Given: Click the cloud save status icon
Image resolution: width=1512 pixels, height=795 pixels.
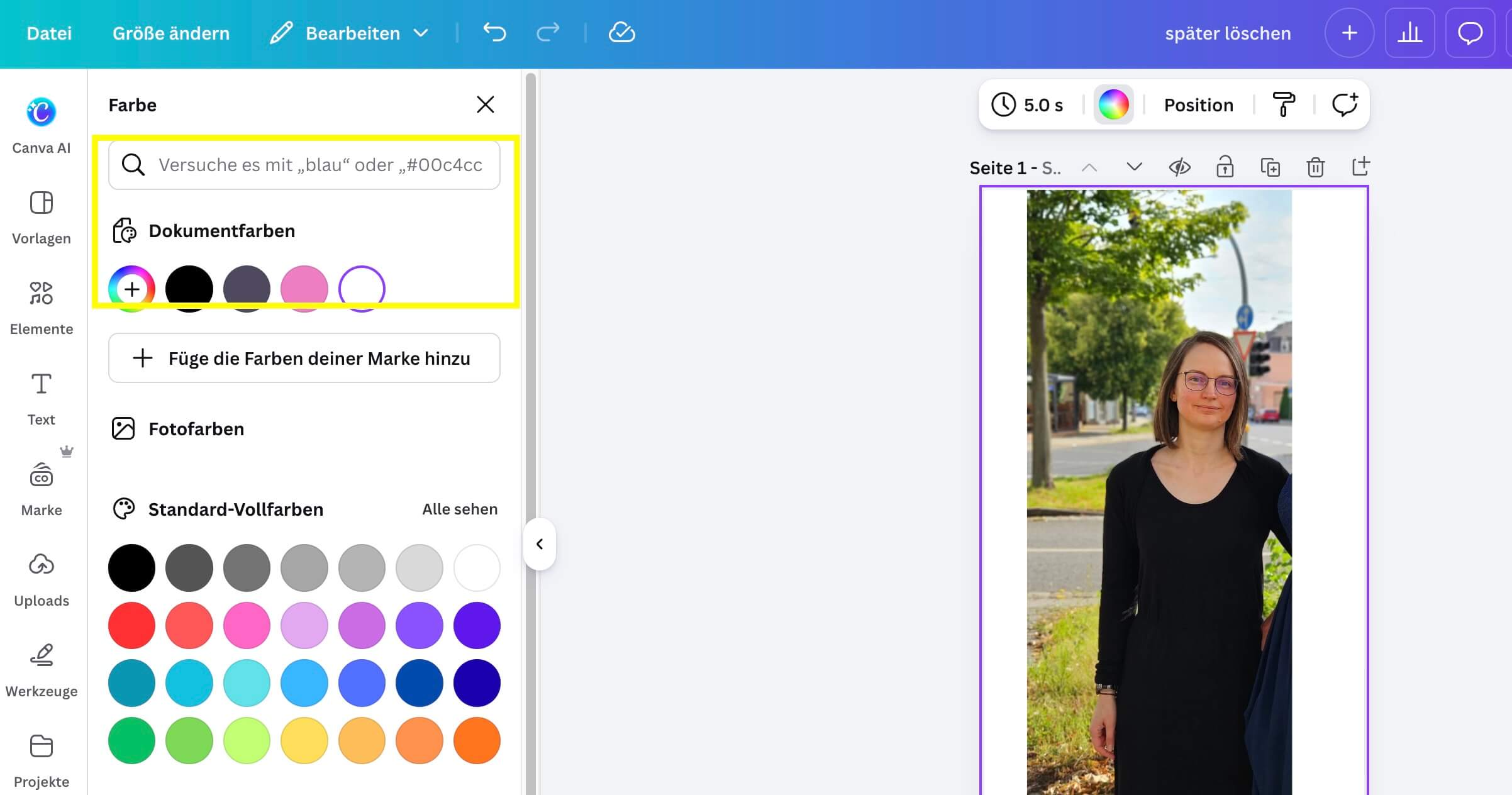Looking at the screenshot, I should click(621, 33).
